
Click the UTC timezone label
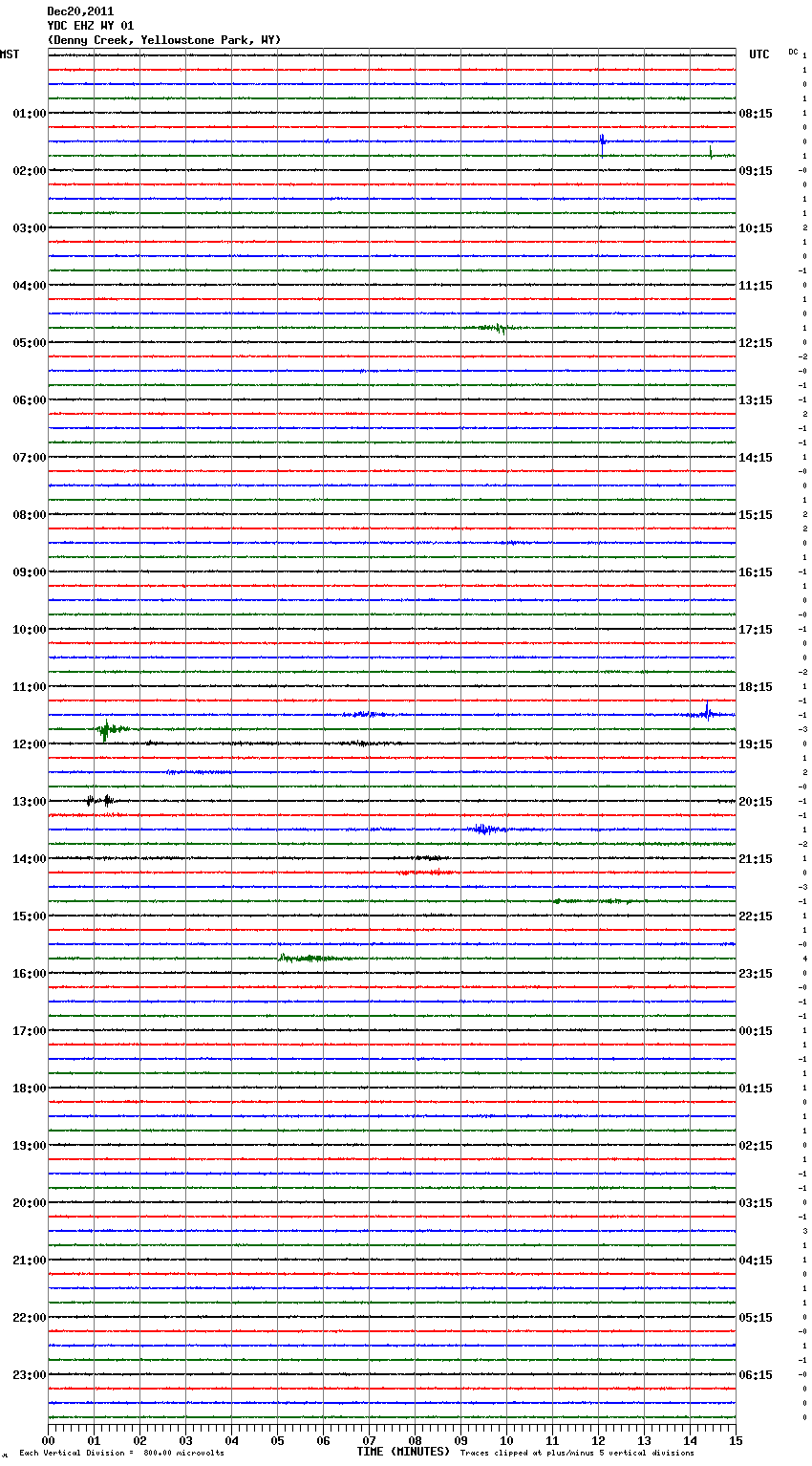pyautogui.click(x=759, y=54)
